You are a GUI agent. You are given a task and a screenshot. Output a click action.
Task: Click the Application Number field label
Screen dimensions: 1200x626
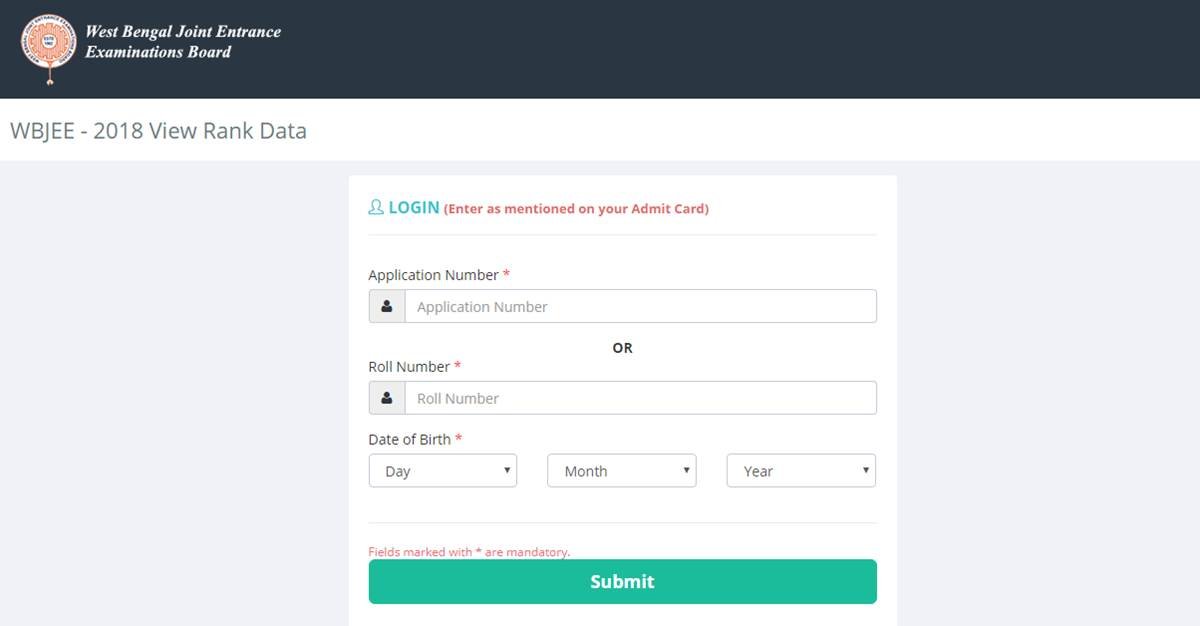(433, 275)
